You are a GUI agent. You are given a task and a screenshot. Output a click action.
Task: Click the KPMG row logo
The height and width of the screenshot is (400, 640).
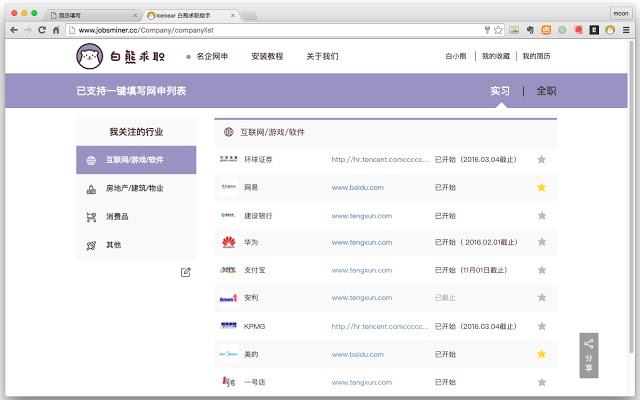point(228,326)
